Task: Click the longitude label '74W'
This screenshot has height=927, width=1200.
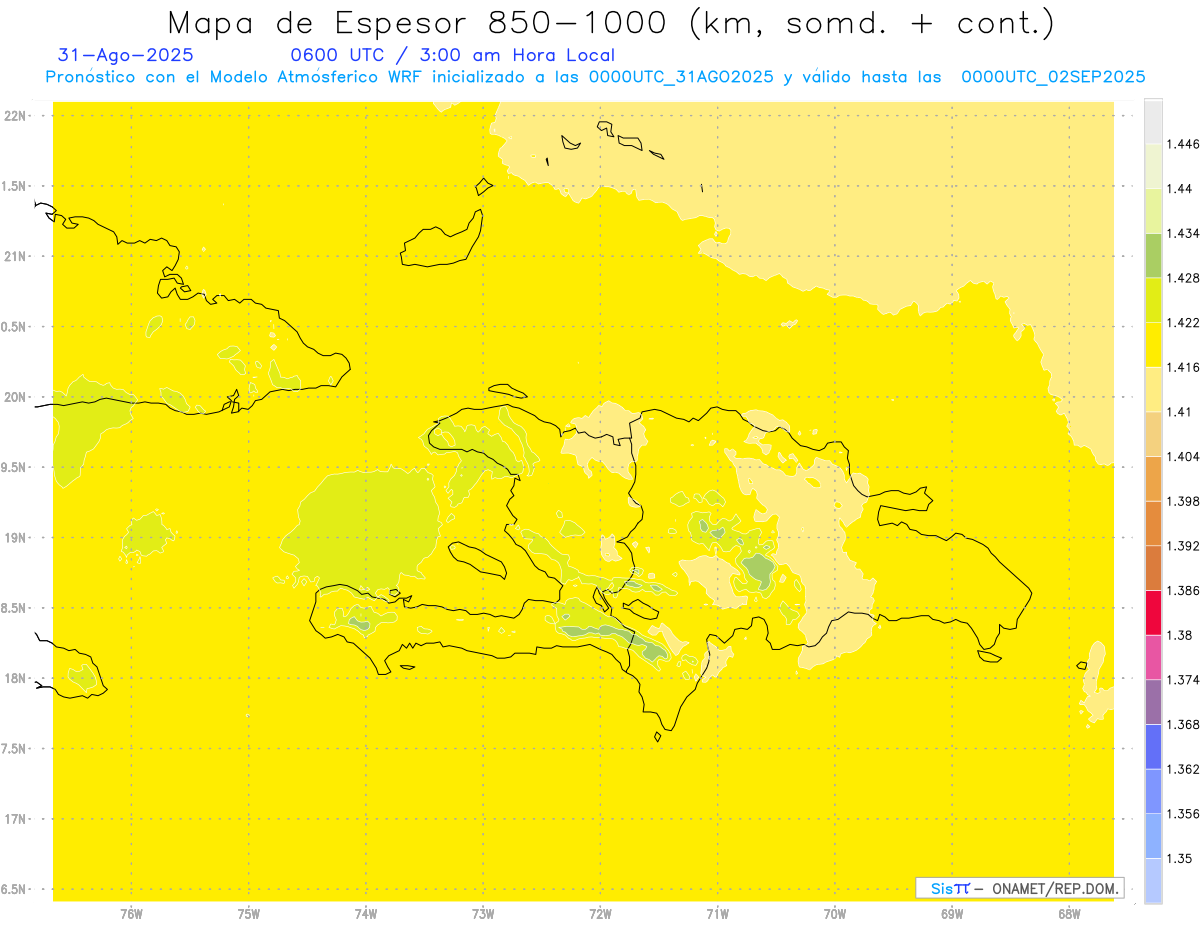Action: [366, 913]
